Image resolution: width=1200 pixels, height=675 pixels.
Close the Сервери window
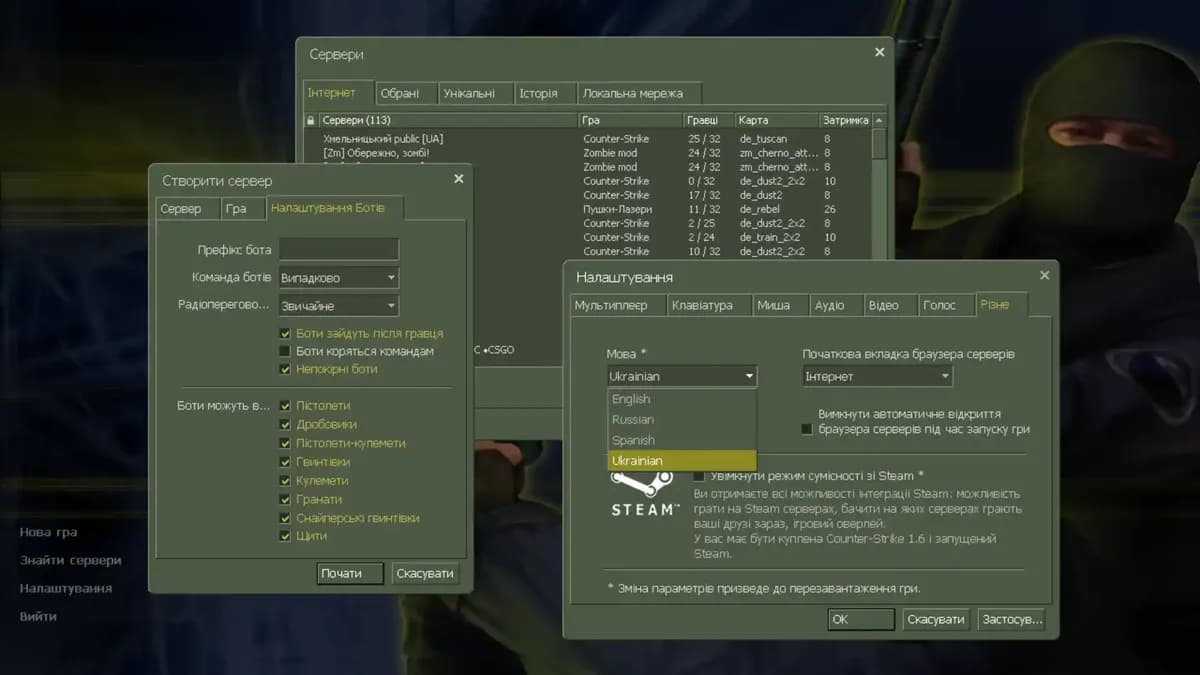click(880, 52)
